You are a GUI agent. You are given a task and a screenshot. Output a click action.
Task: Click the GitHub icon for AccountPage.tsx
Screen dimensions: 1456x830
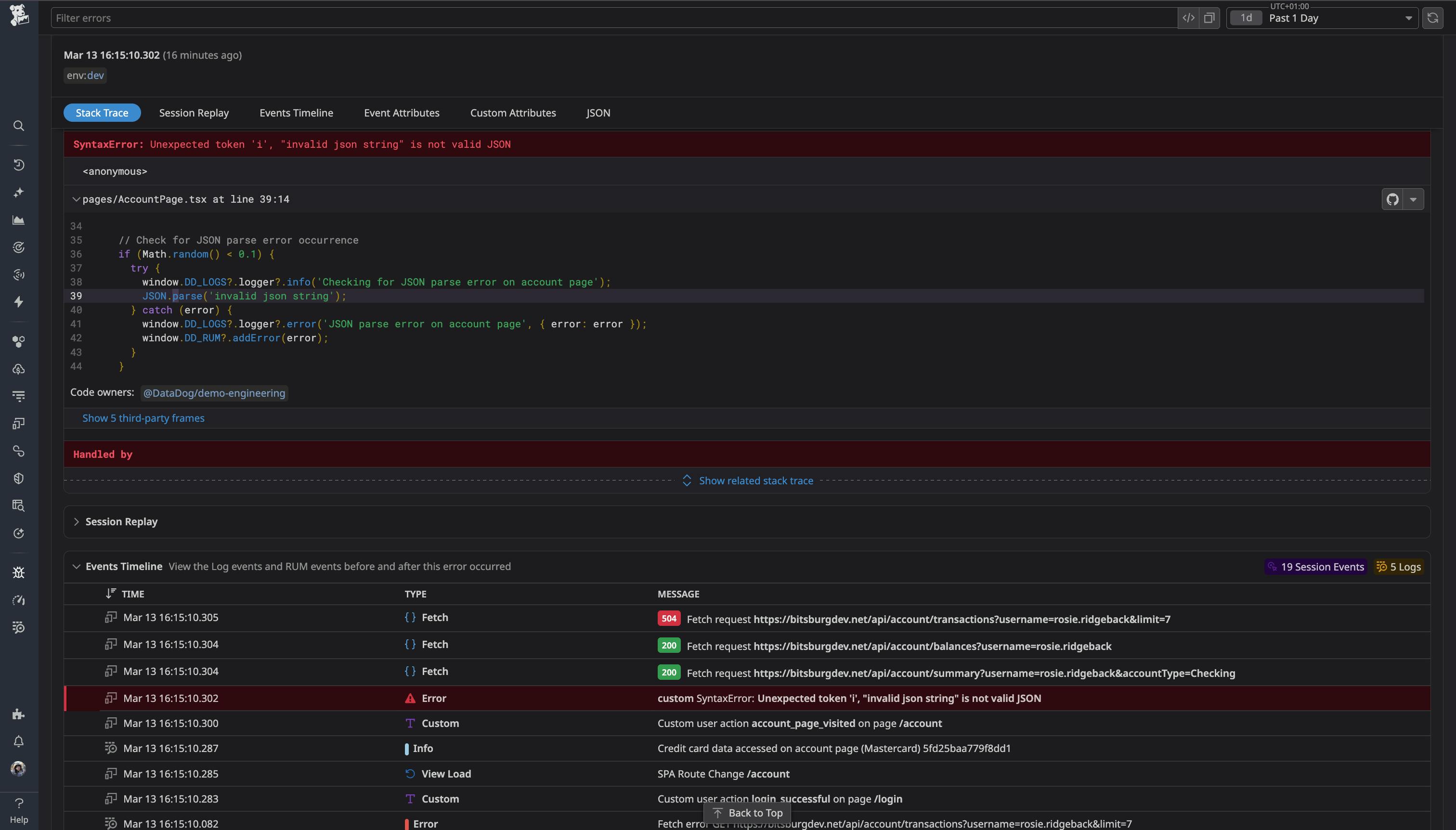[x=1392, y=199]
